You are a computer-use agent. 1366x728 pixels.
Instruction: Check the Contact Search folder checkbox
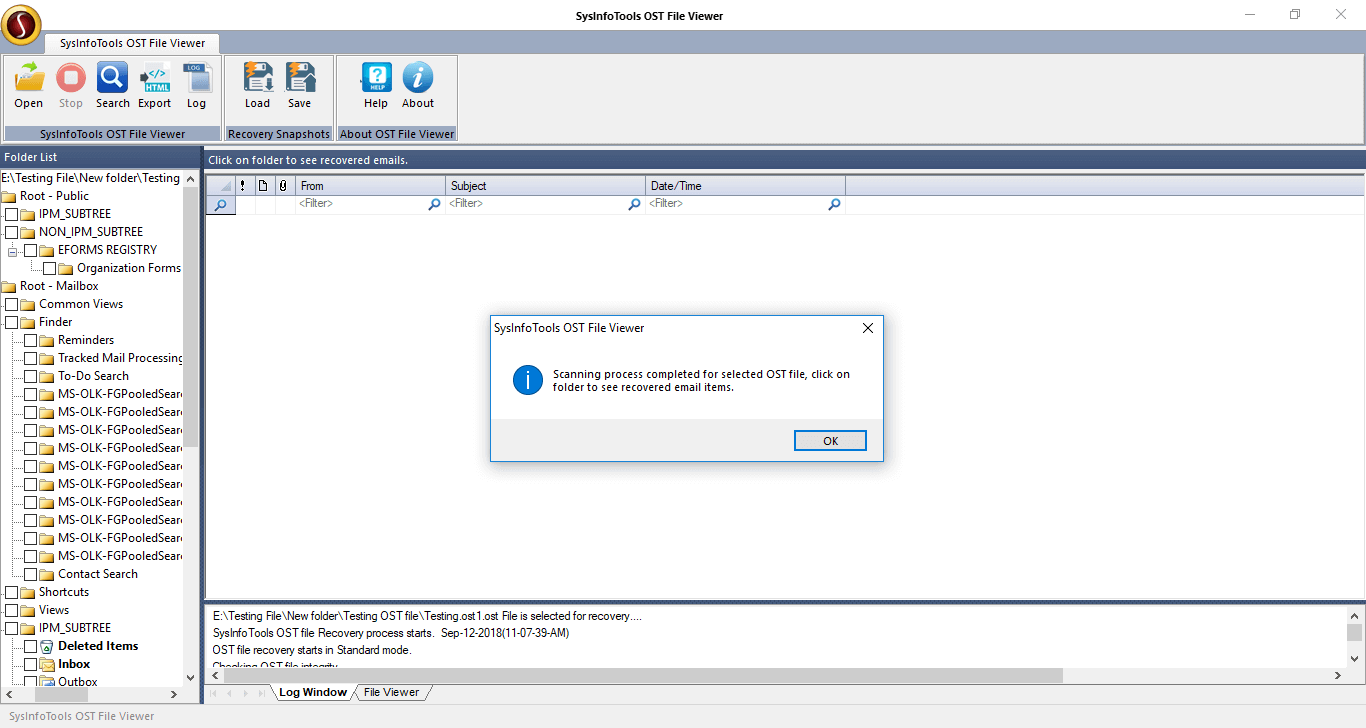[32, 574]
